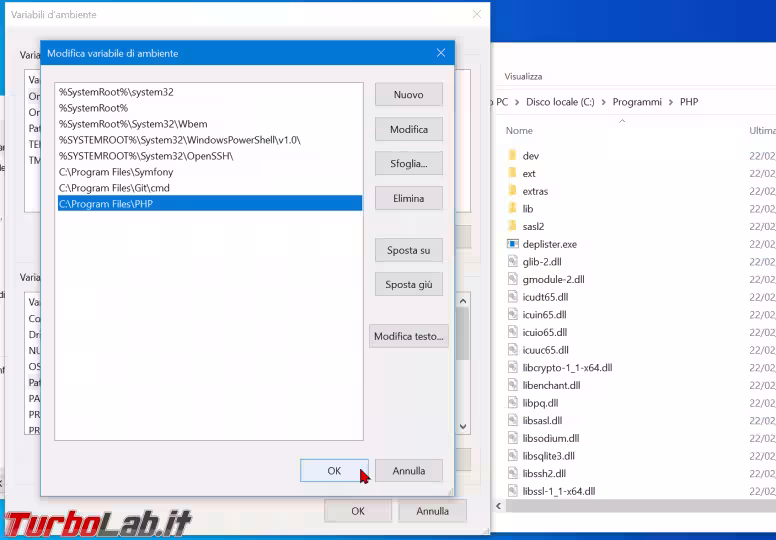The height and width of the screenshot is (540, 776).
Task: Click the Sfoglia... button
Action: pyautogui.click(x=408, y=164)
